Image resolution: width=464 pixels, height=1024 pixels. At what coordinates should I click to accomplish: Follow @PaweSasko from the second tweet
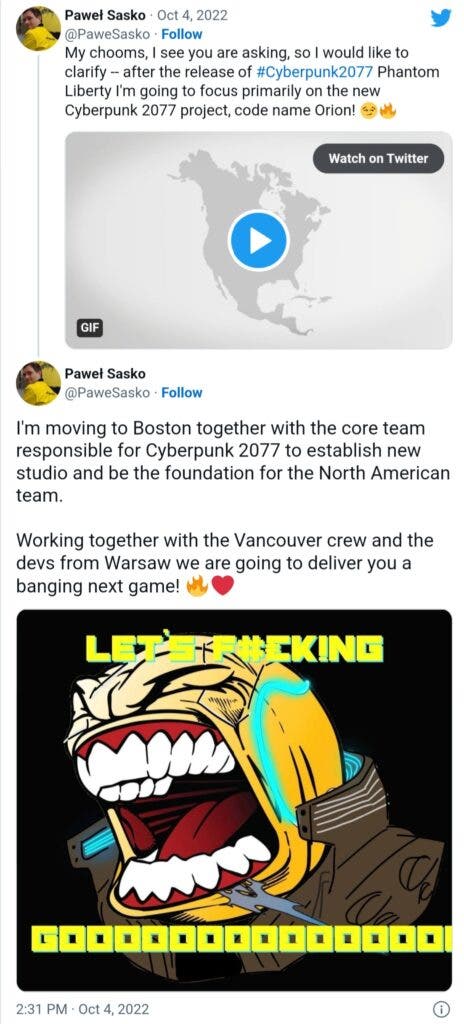(182, 392)
